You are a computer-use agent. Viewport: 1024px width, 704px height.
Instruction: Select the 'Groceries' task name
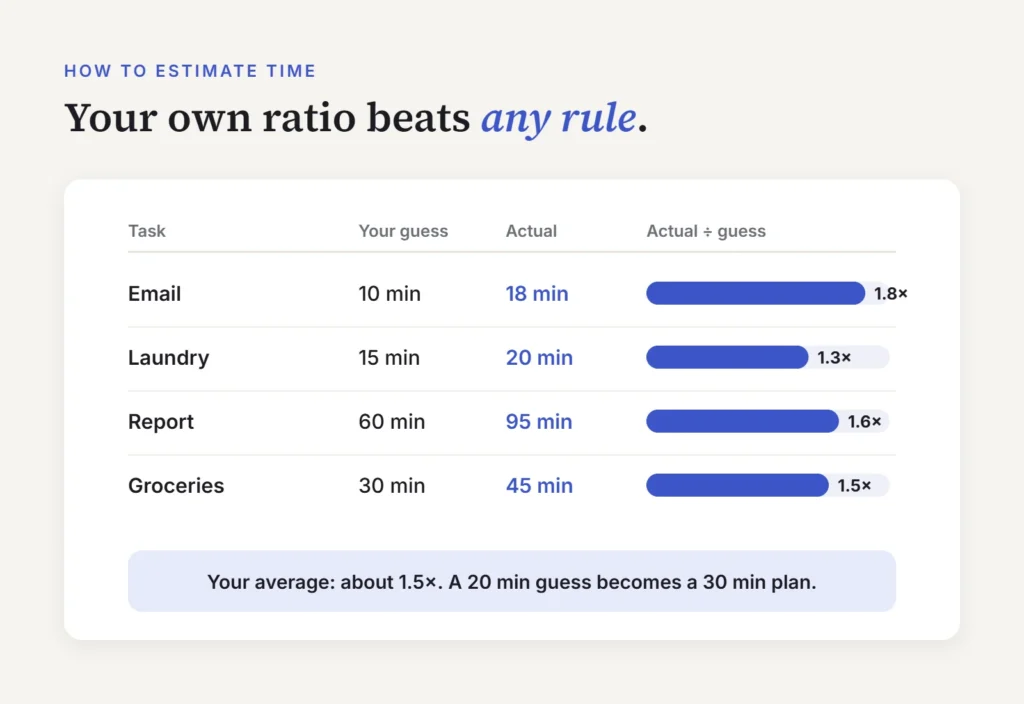click(176, 486)
